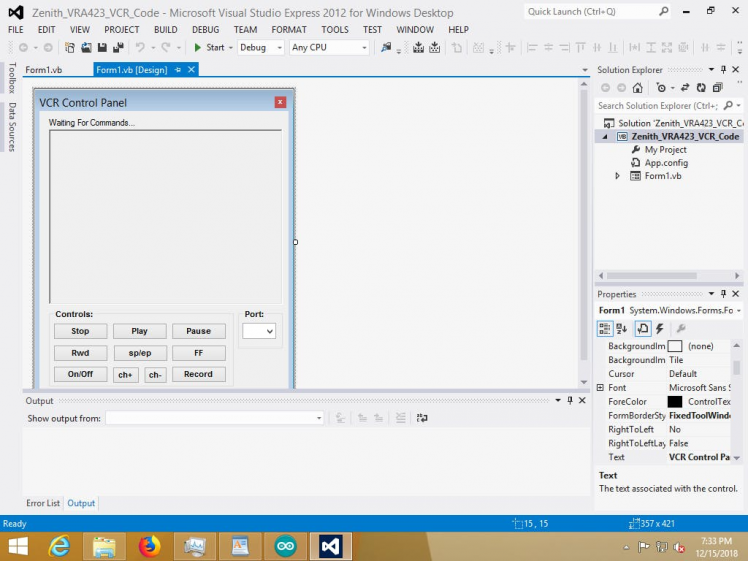Image resolution: width=748 pixels, height=561 pixels.
Task: Click the Start debugging play icon
Action: pyautogui.click(x=198, y=47)
